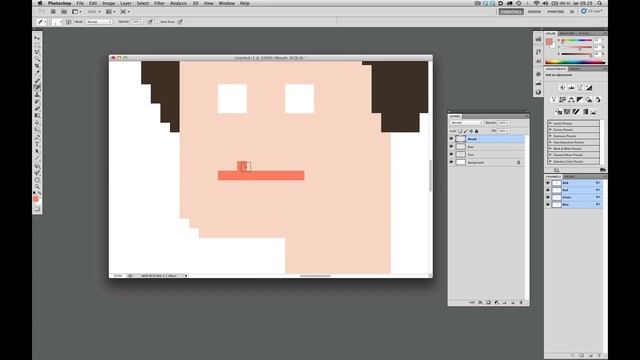Open layer blend mode dropdown
The width and height of the screenshot is (640, 360).
pos(467,123)
